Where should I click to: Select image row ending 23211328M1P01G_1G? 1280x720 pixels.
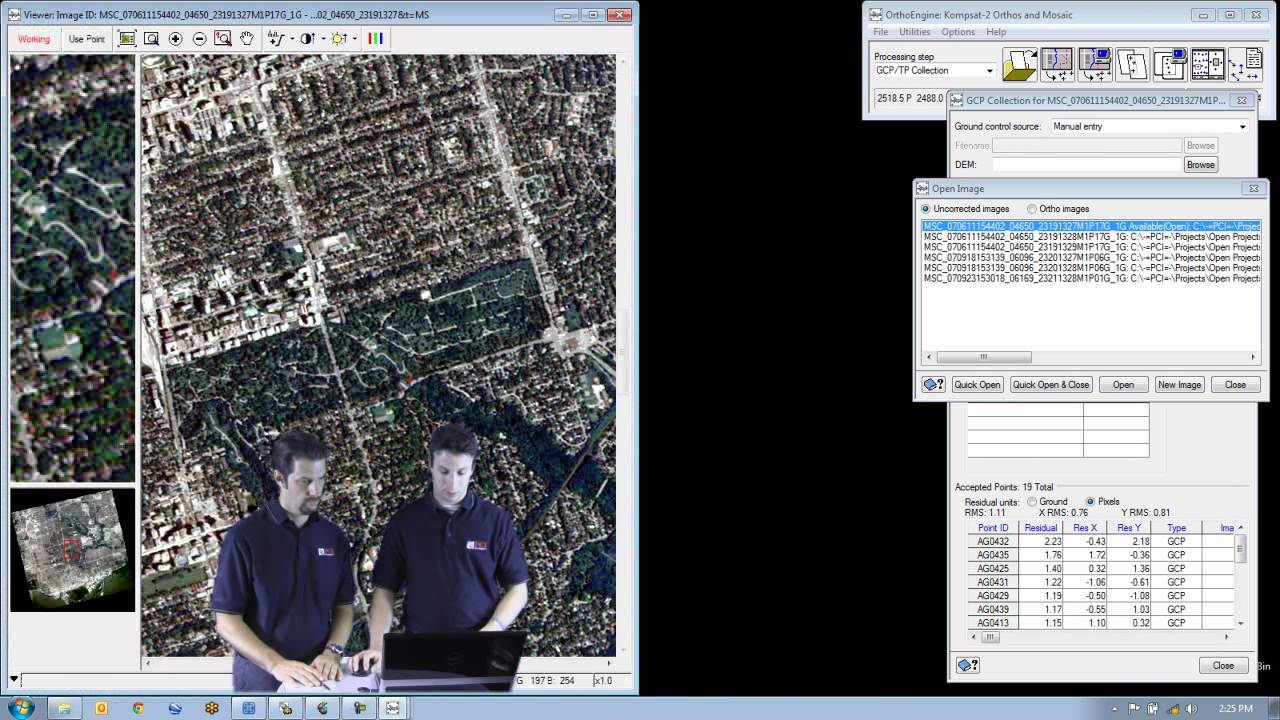point(1091,279)
